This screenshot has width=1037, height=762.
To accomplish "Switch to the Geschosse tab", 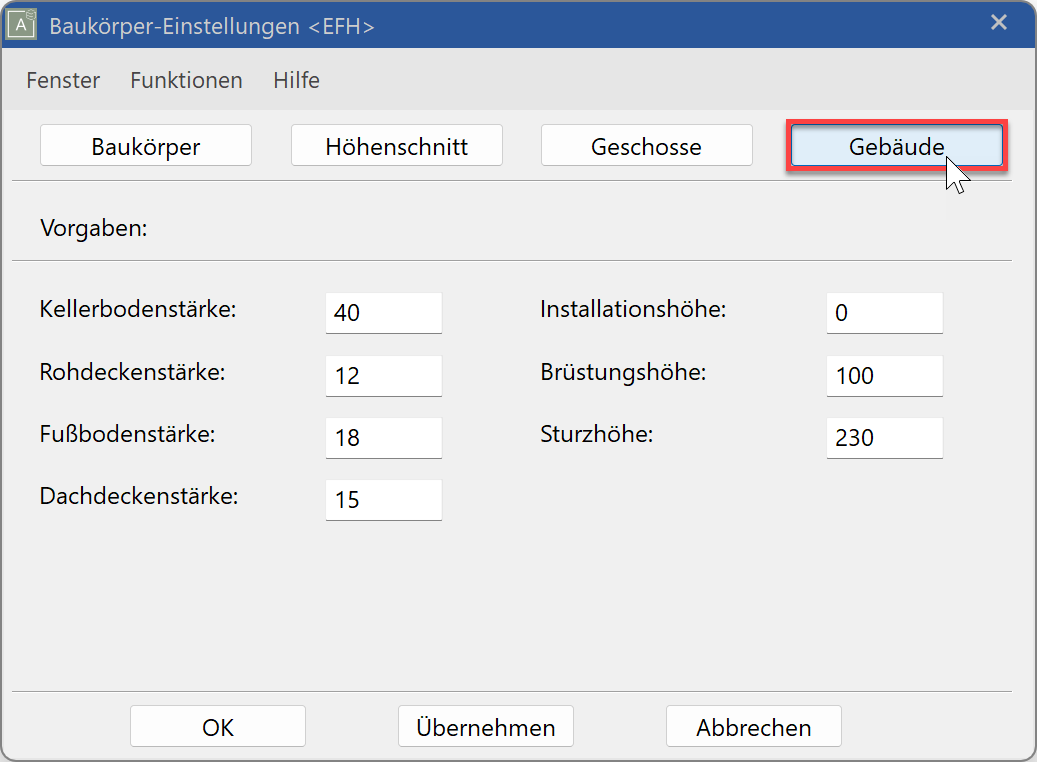I will (646, 144).
